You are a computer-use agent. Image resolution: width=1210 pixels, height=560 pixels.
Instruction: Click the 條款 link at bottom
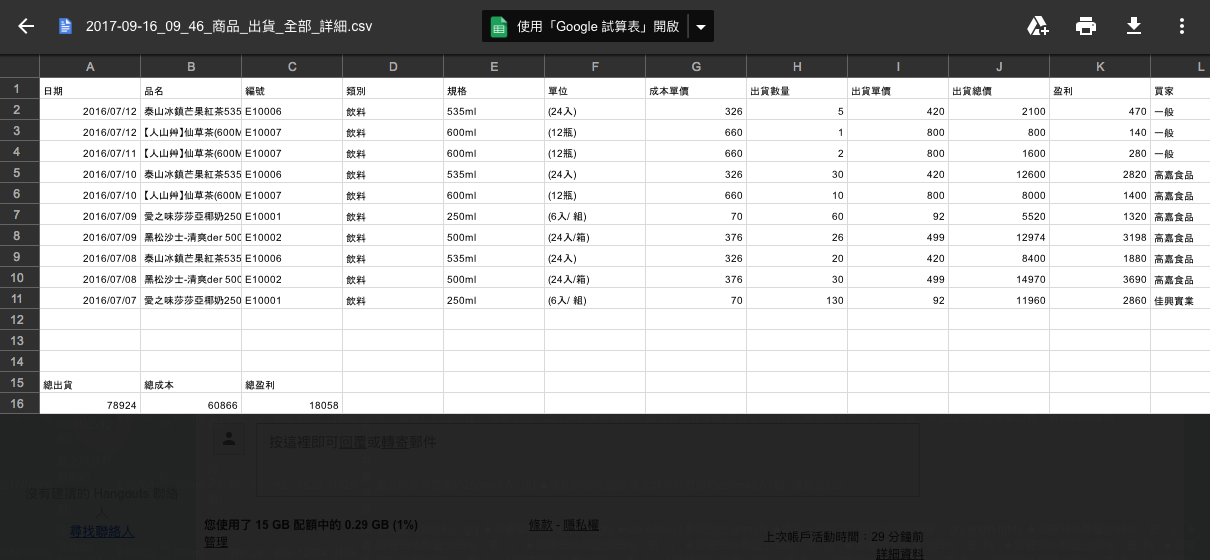coord(541,524)
